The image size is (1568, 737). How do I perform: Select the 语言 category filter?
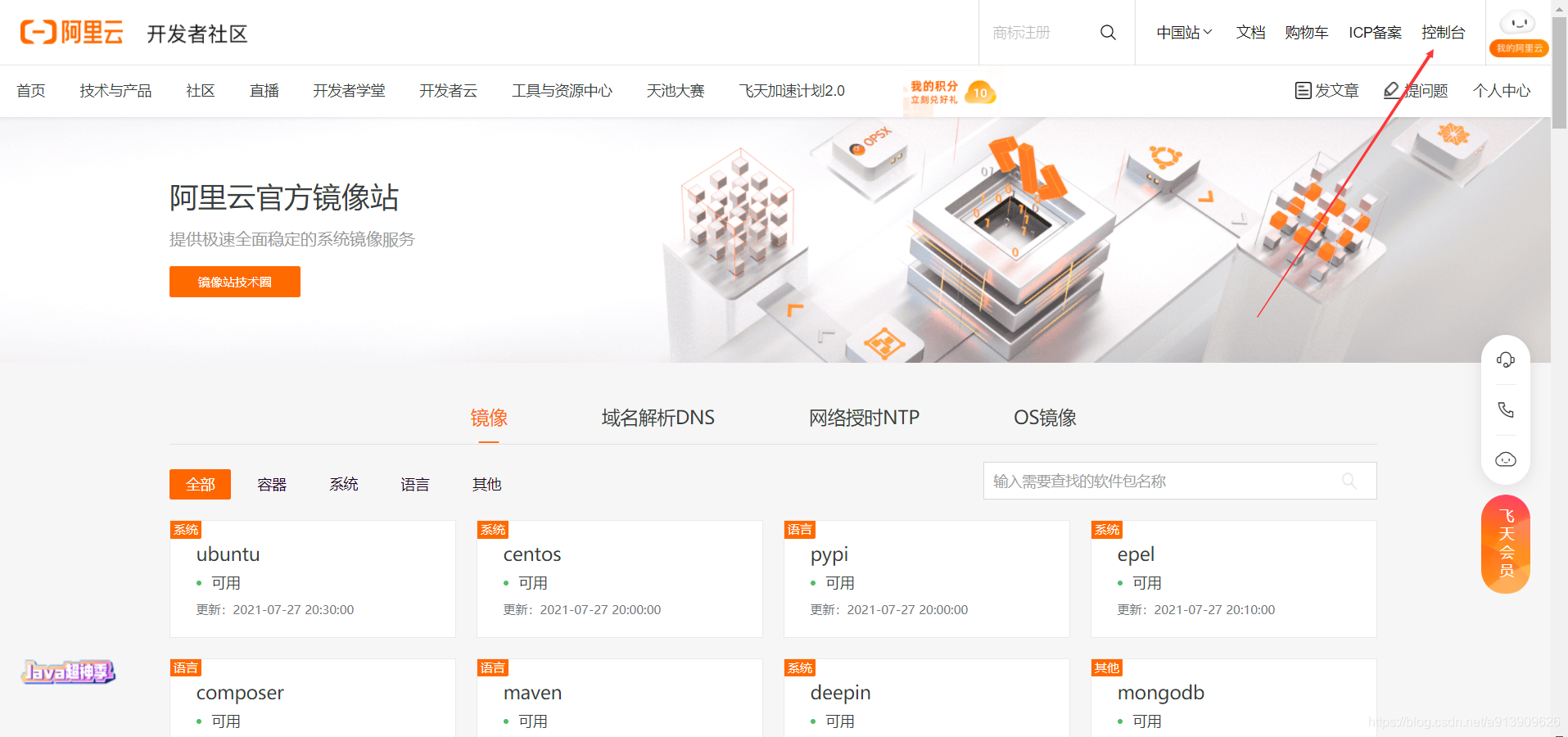(x=415, y=485)
